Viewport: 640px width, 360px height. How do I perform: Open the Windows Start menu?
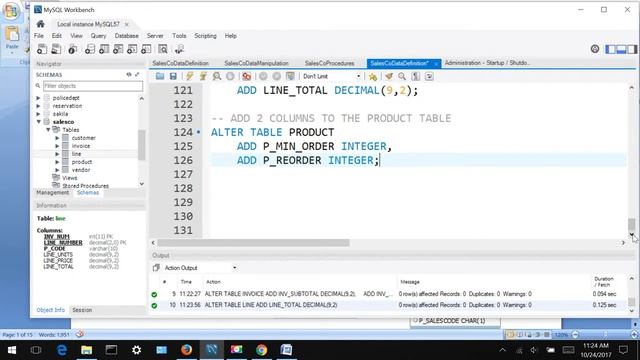[12, 350]
